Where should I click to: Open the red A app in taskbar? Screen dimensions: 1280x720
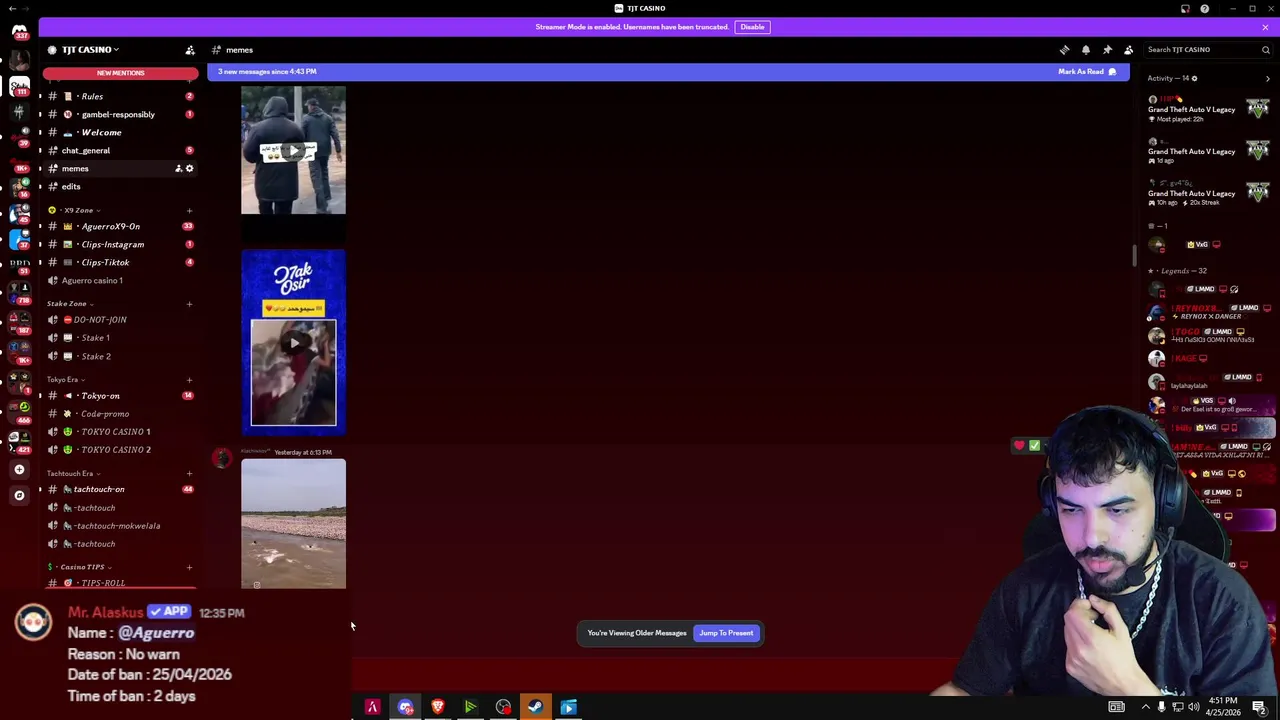[x=372, y=707]
